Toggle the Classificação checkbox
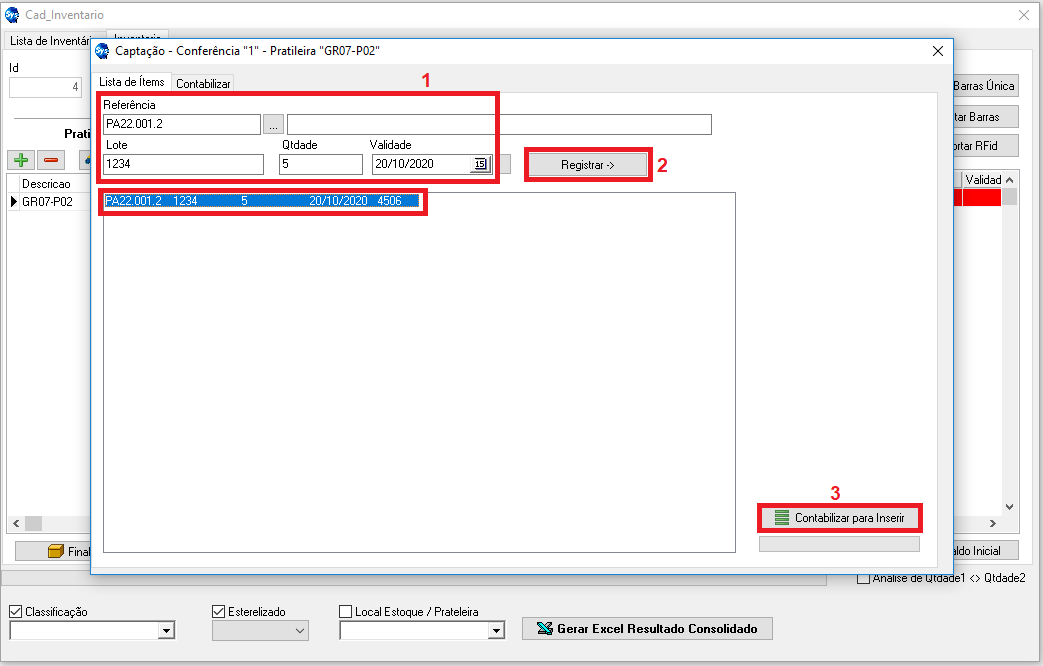This screenshot has height=666, width=1043. pyautogui.click(x=16, y=612)
